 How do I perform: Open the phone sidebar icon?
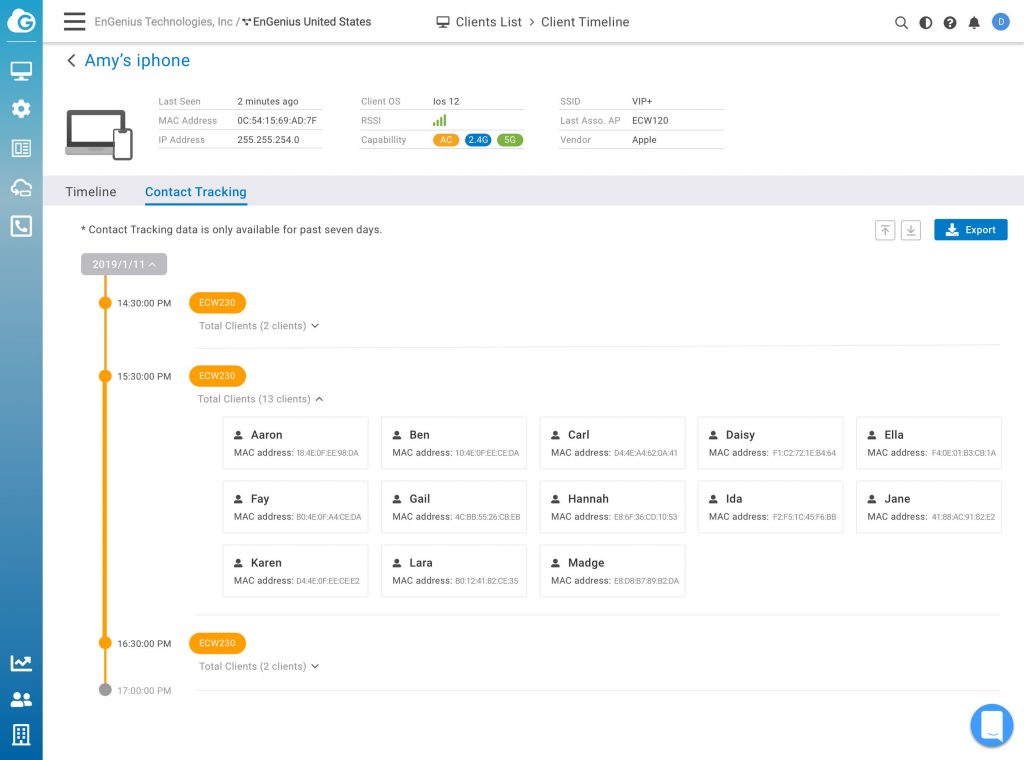click(21, 227)
